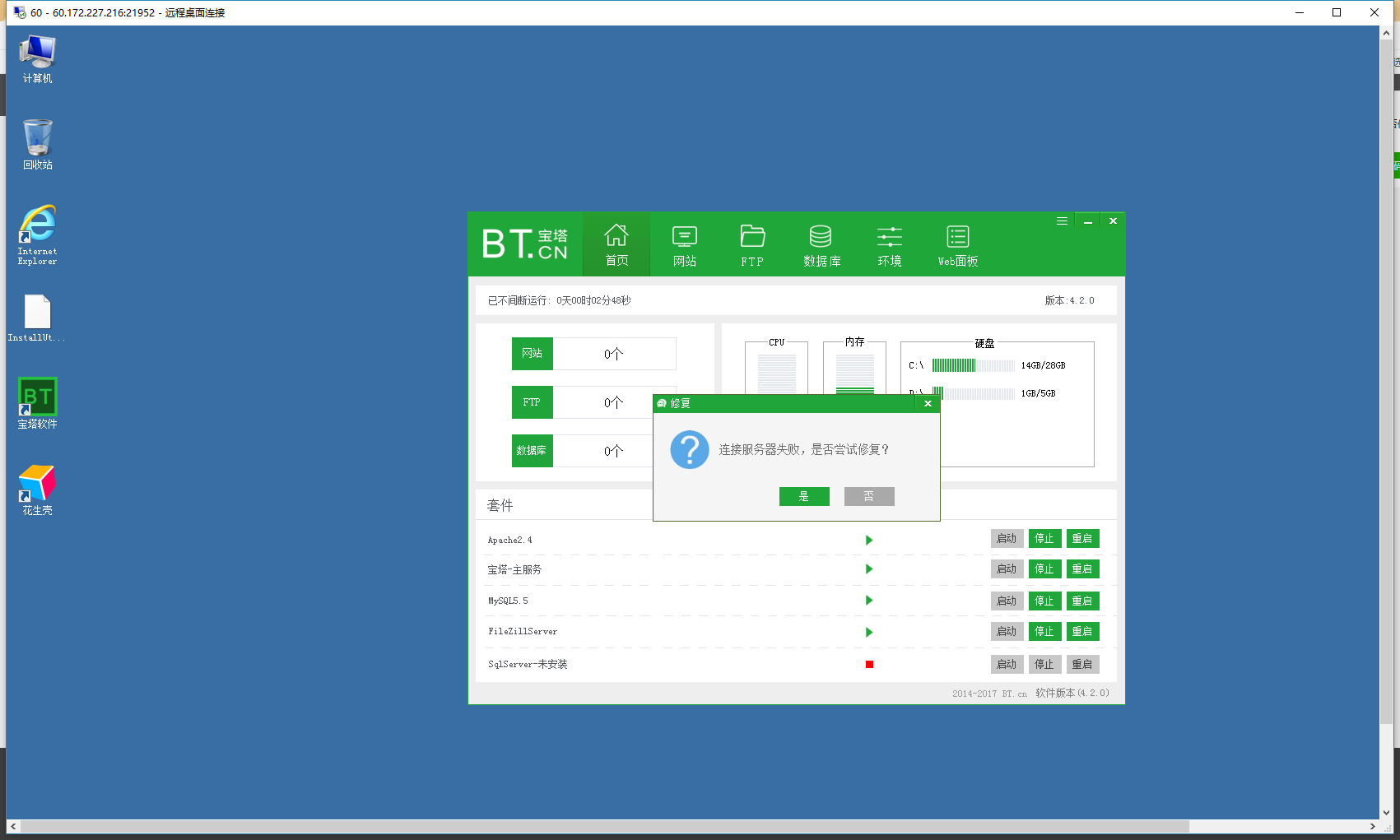Open the FTP tab

coord(752,244)
